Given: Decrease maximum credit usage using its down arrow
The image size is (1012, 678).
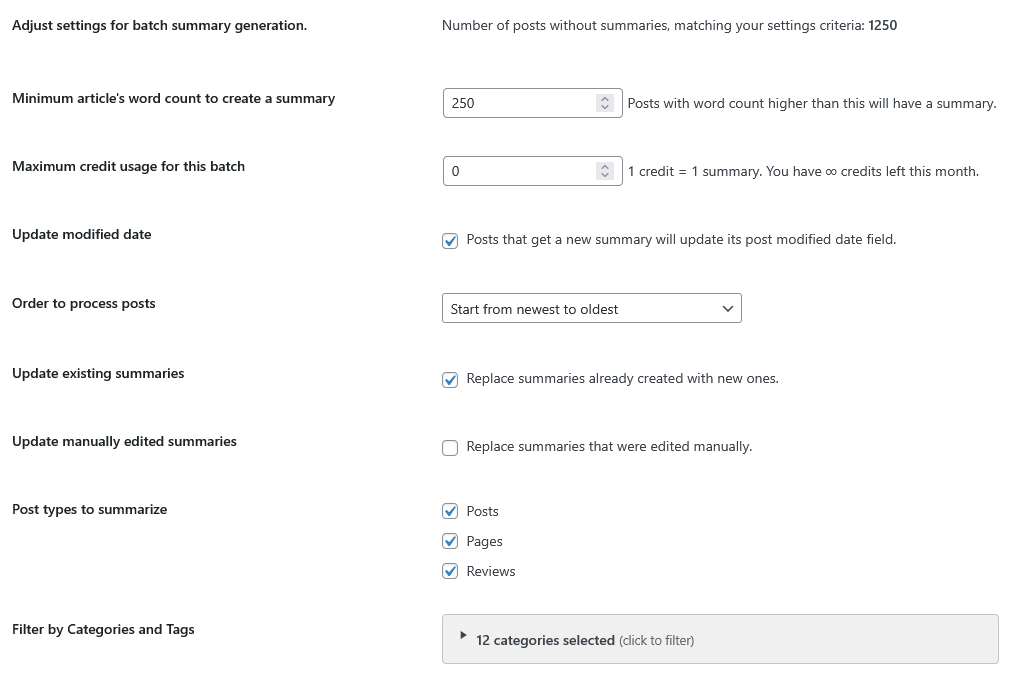Looking at the screenshot, I should click(604, 175).
